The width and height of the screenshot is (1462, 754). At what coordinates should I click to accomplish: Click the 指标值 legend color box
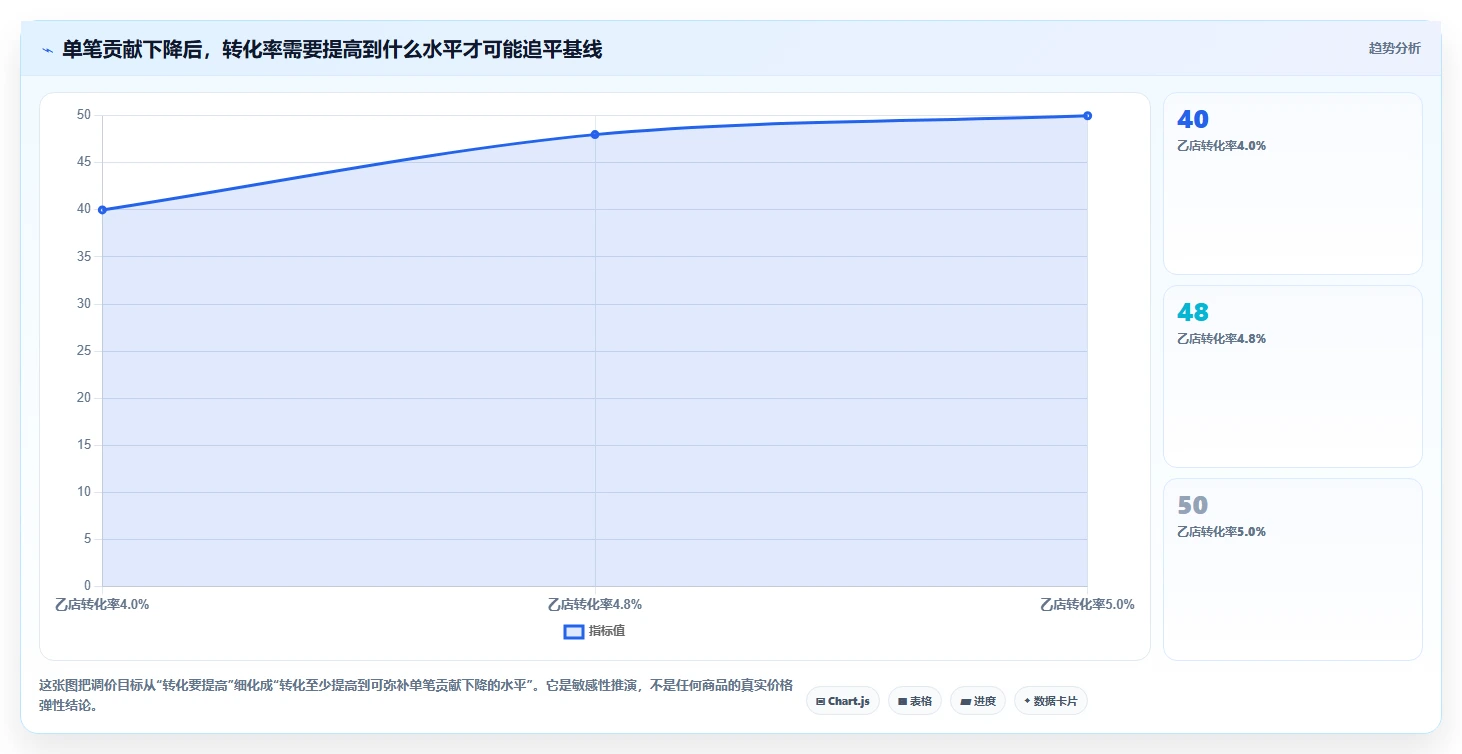574,631
